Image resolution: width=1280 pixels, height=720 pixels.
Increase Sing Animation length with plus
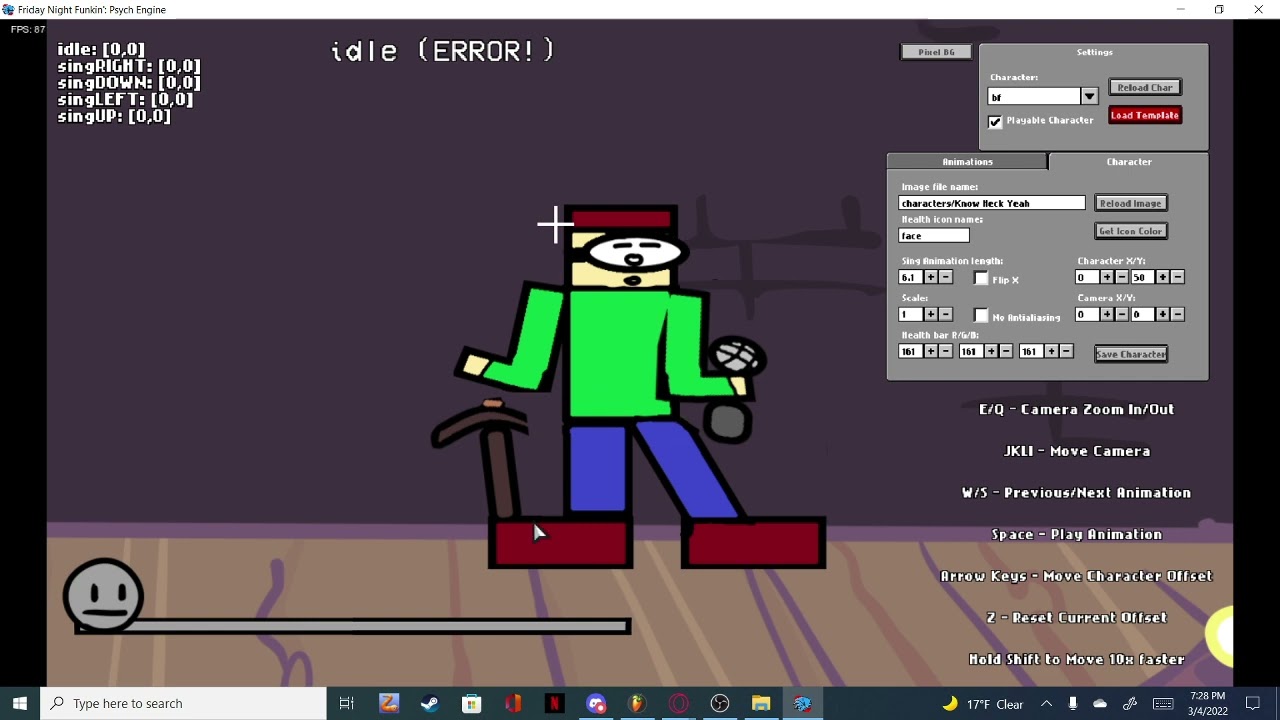click(931, 277)
